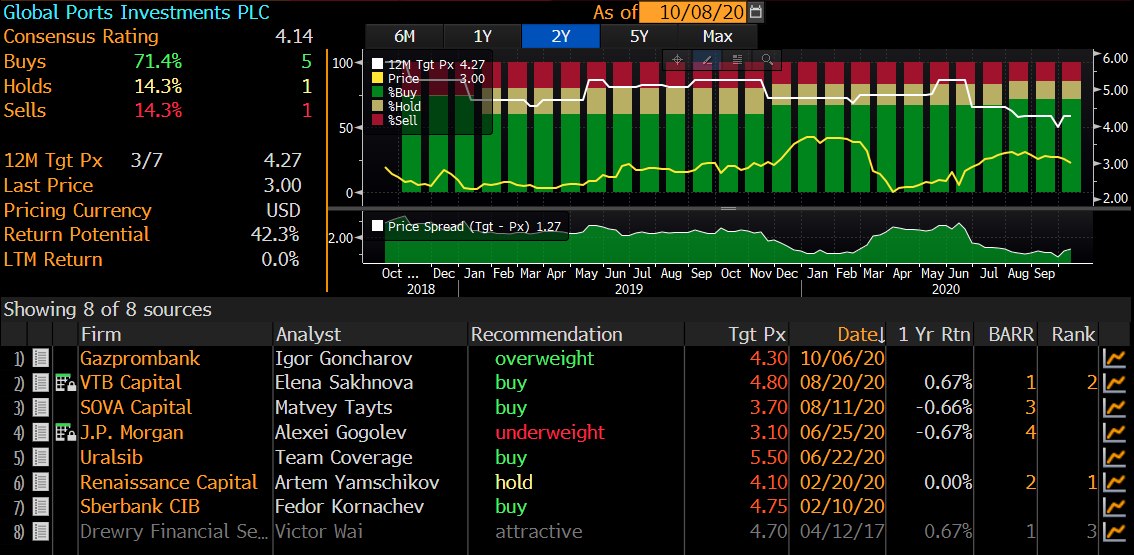Toggle the Price Spread legend series
The image size is (1134, 555).
pos(466,226)
